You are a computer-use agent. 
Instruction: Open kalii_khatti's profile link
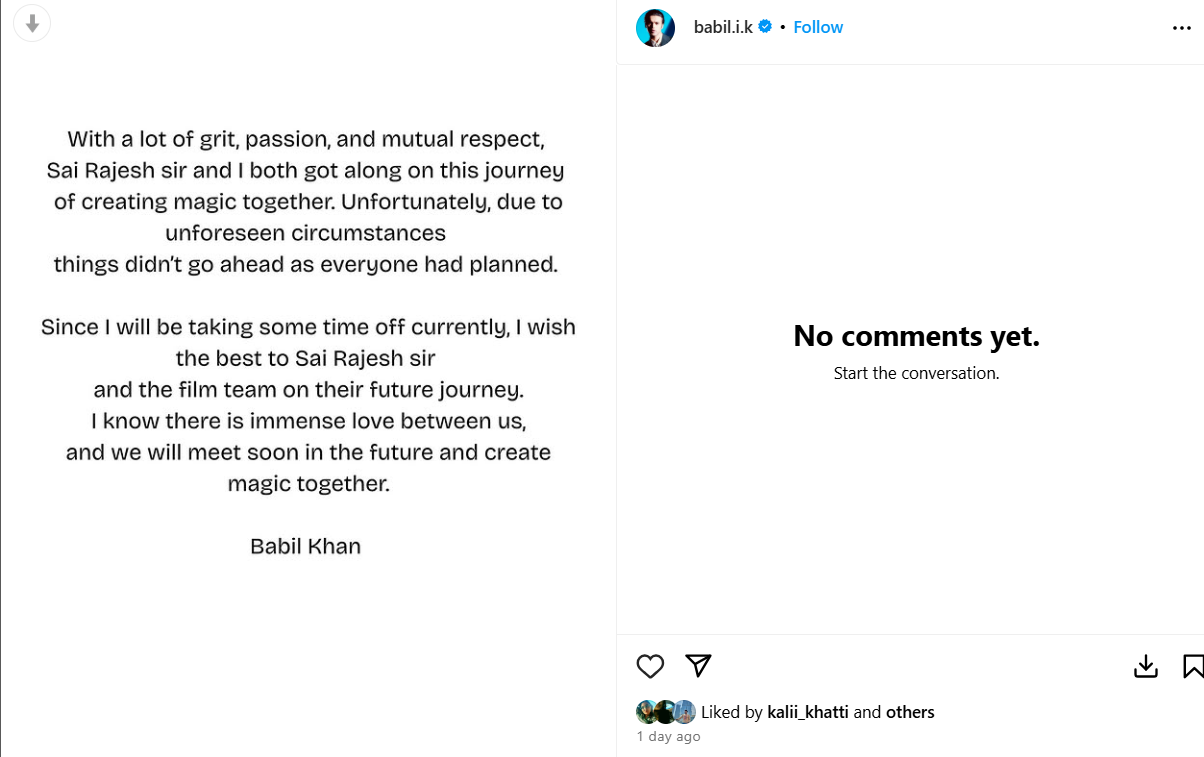point(807,712)
